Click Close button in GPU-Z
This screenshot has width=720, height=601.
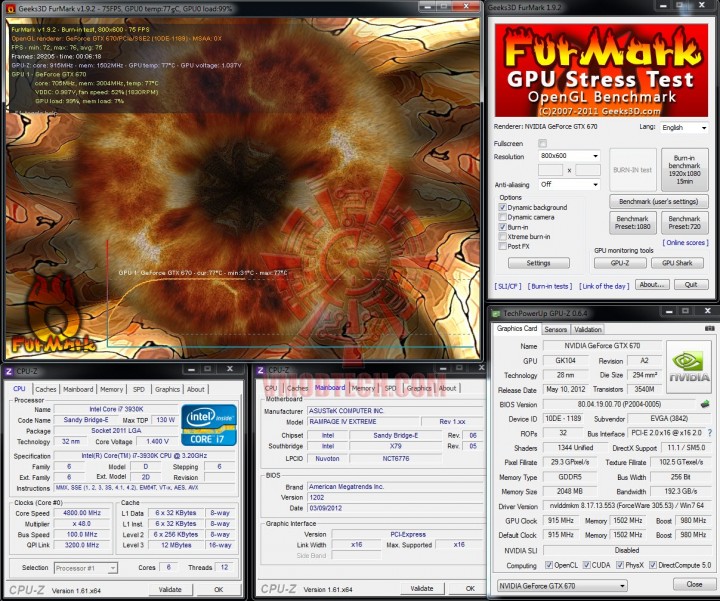[x=694, y=584]
